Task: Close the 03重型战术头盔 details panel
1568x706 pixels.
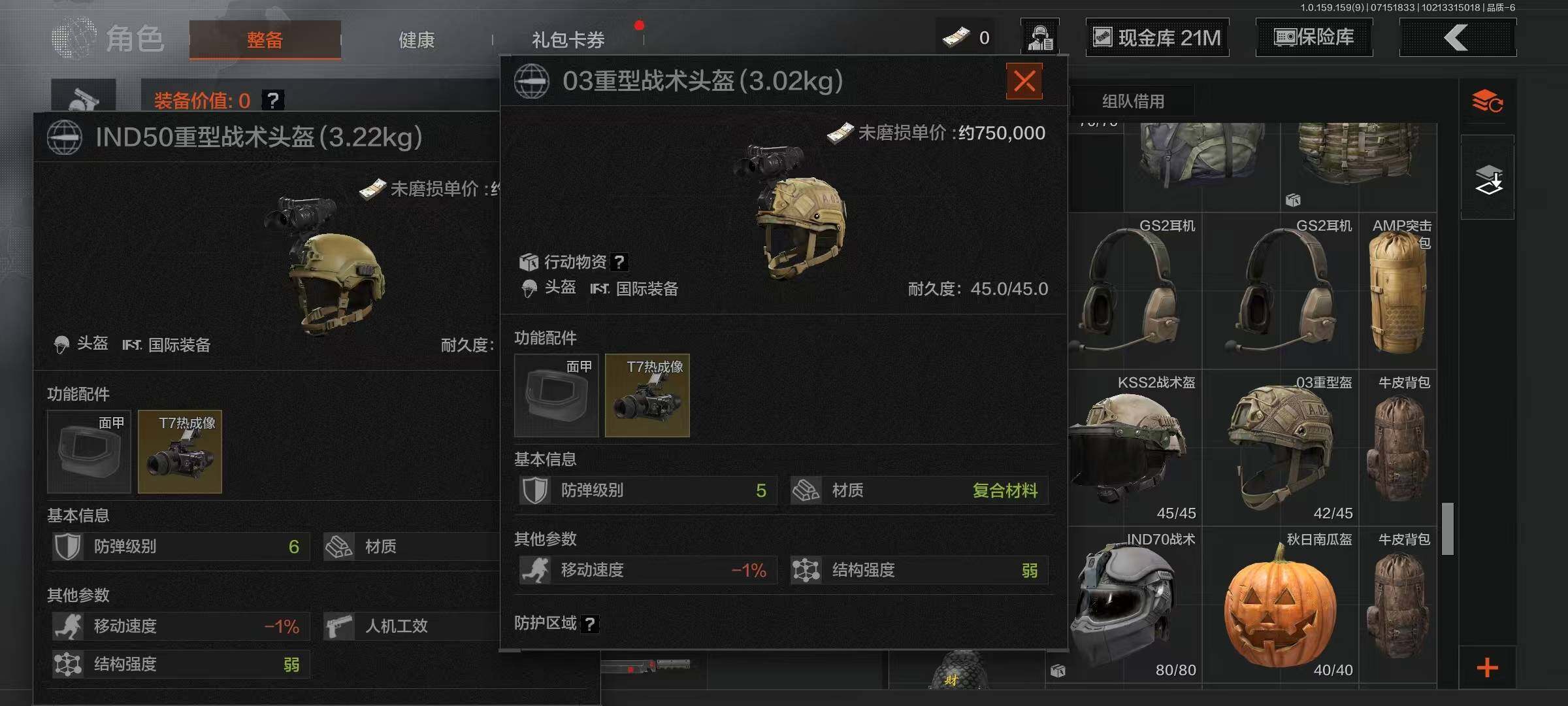Action: click(x=1024, y=81)
